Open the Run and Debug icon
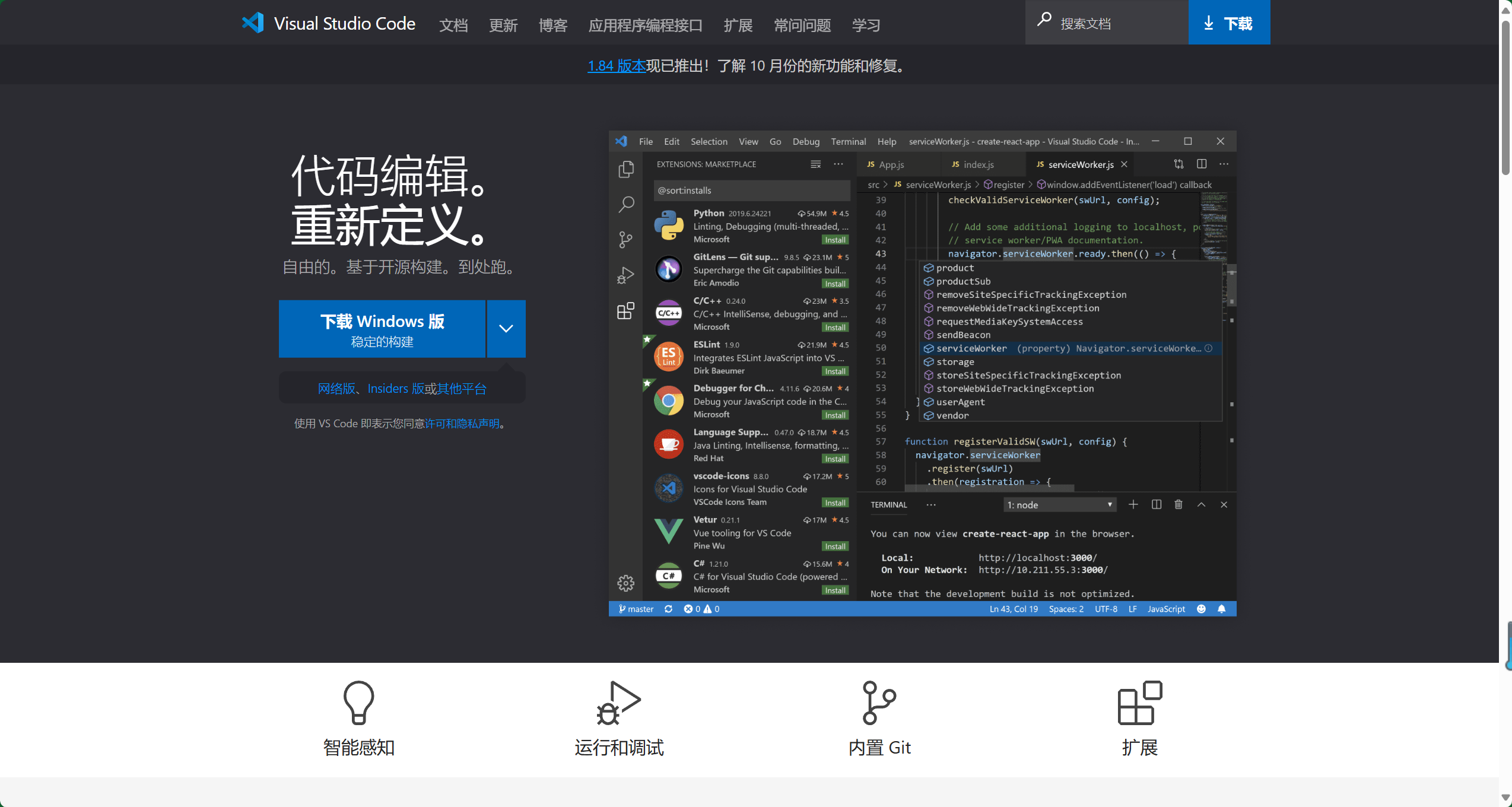The image size is (1512, 807). click(x=626, y=275)
